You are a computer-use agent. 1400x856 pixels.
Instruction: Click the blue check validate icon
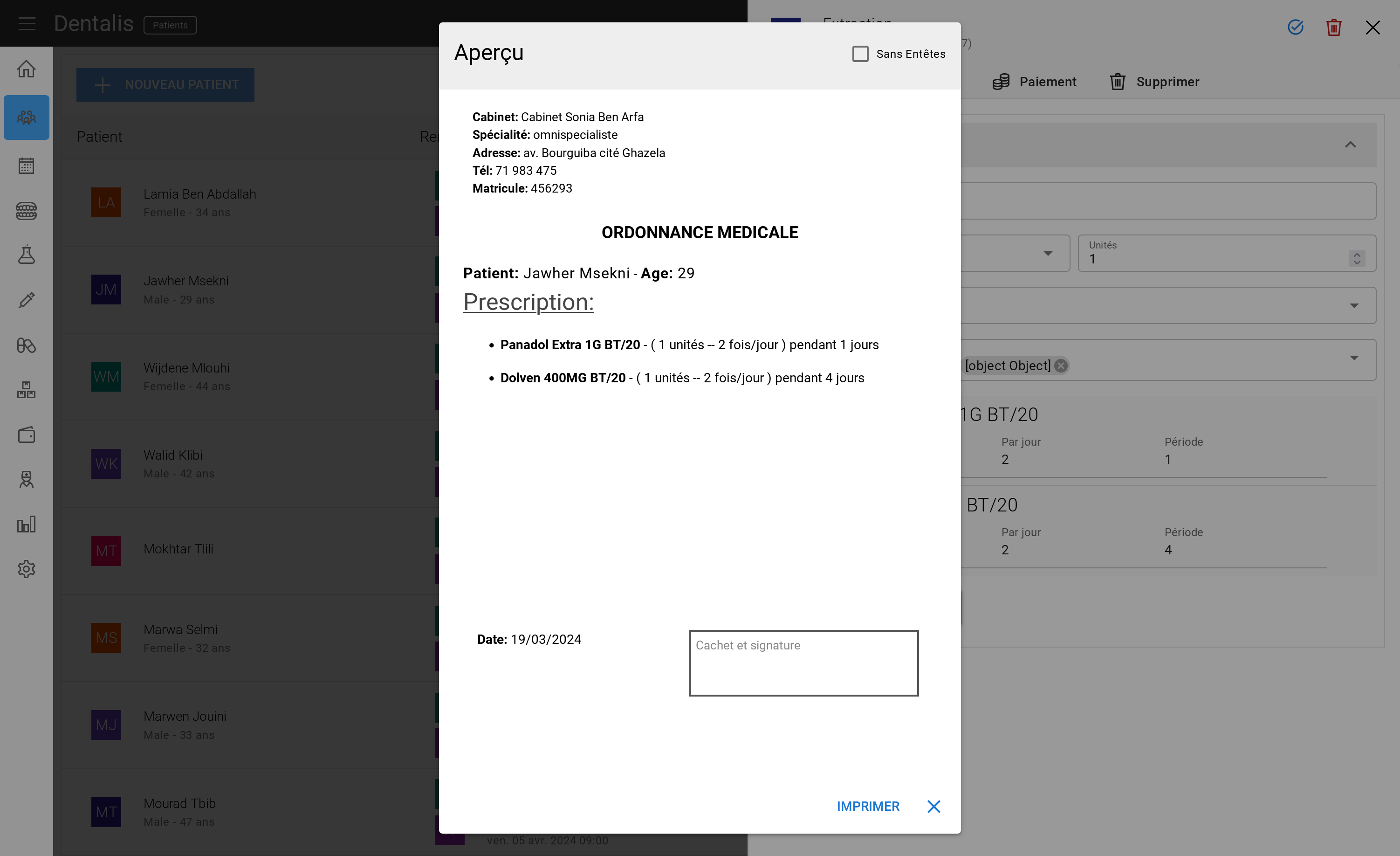click(x=1296, y=27)
